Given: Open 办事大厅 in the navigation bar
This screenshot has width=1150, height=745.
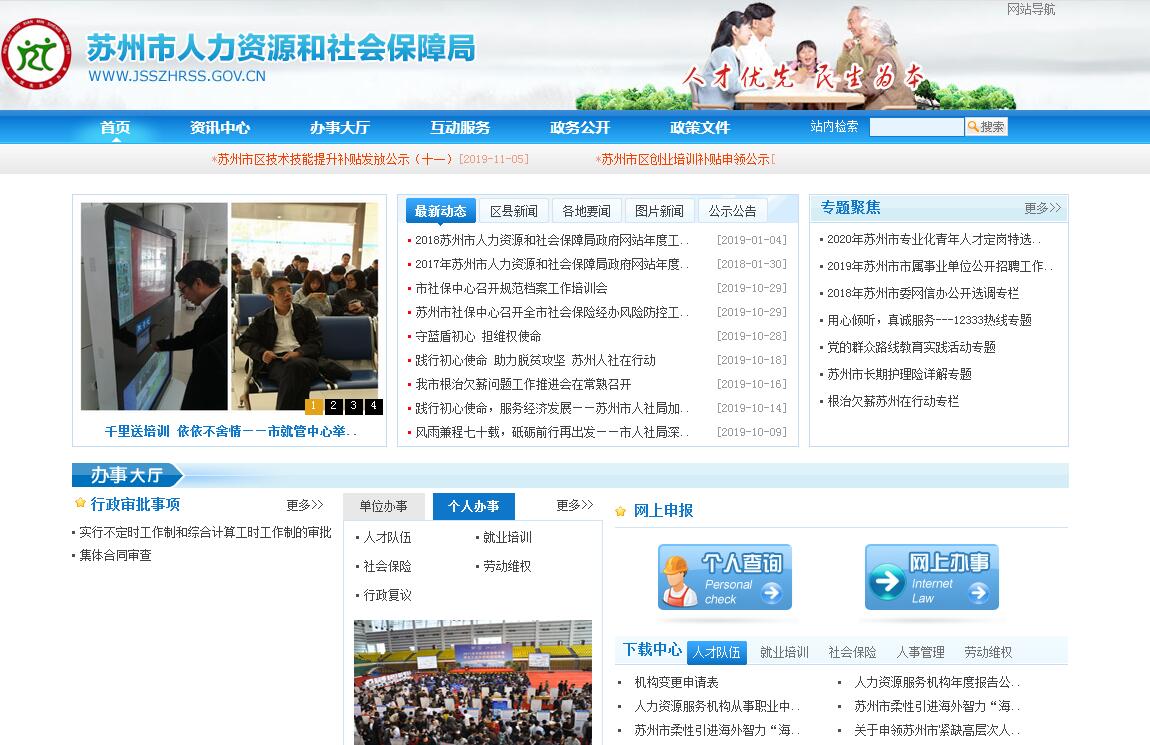Looking at the screenshot, I should pos(340,128).
